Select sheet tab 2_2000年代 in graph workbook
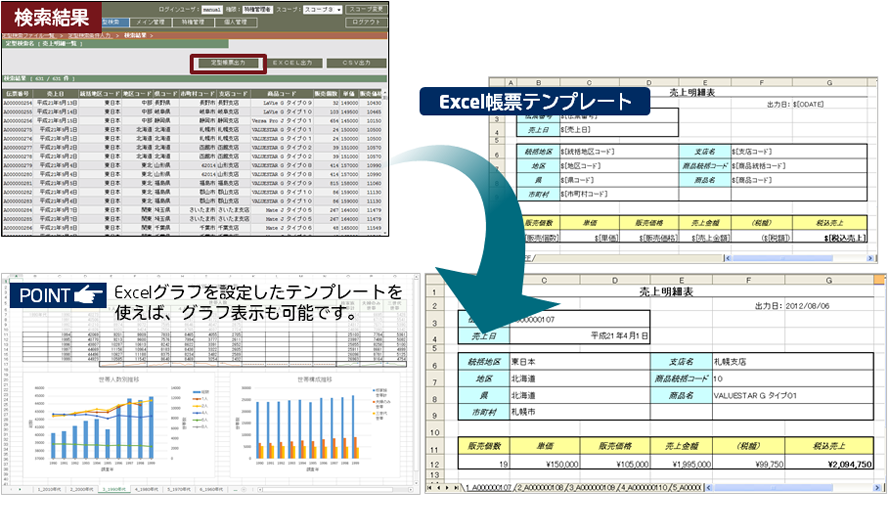 point(82,489)
